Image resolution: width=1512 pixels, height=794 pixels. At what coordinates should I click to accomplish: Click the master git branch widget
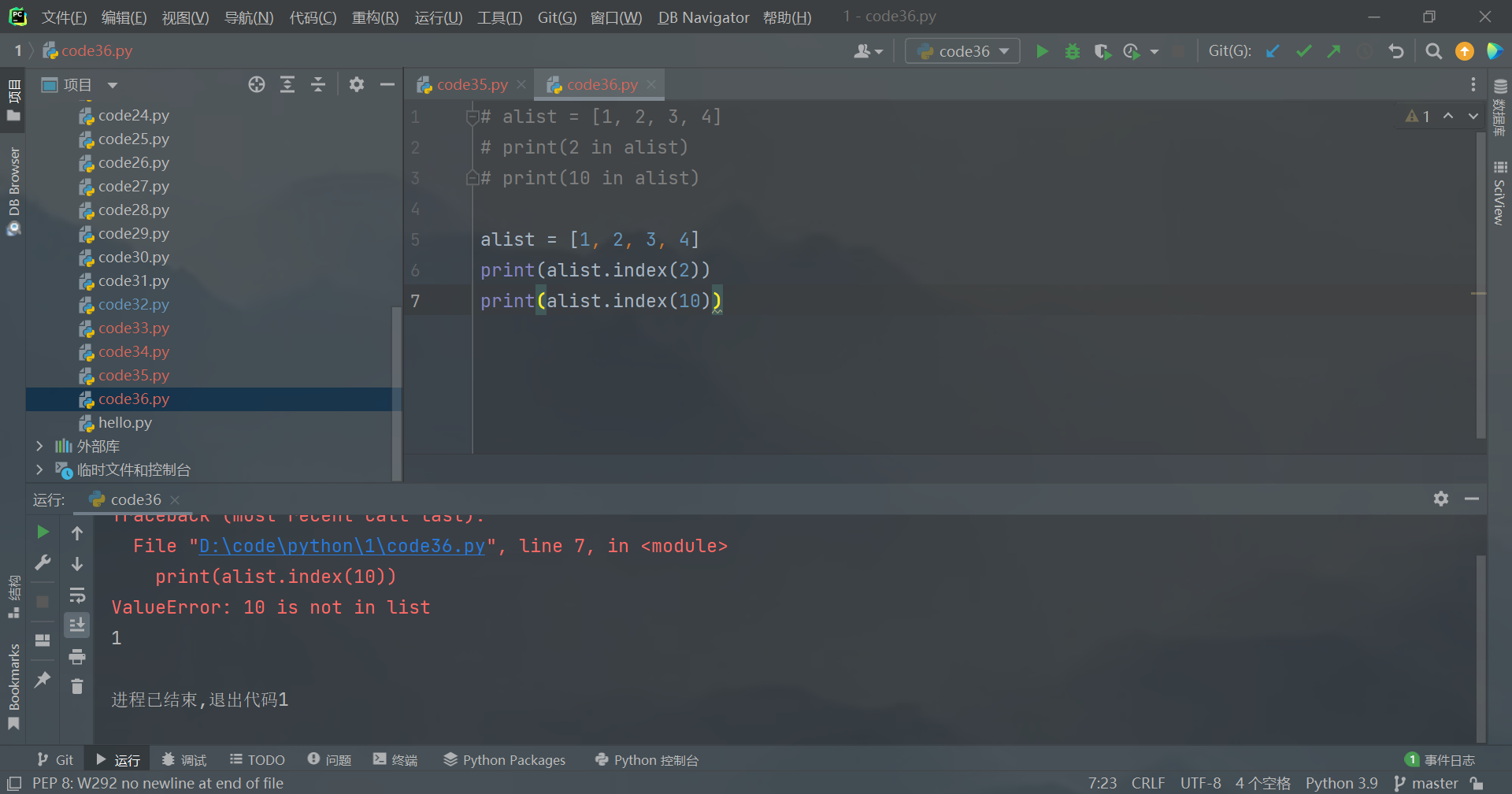1426,784
